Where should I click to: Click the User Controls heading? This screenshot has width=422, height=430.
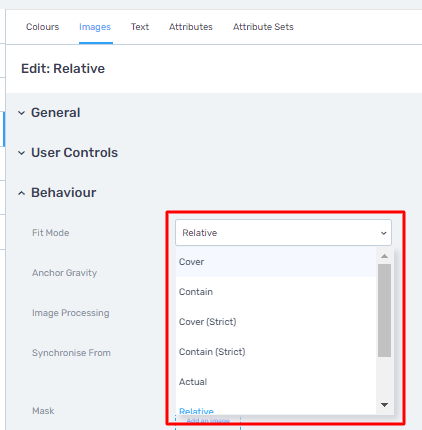coord(74,153)
